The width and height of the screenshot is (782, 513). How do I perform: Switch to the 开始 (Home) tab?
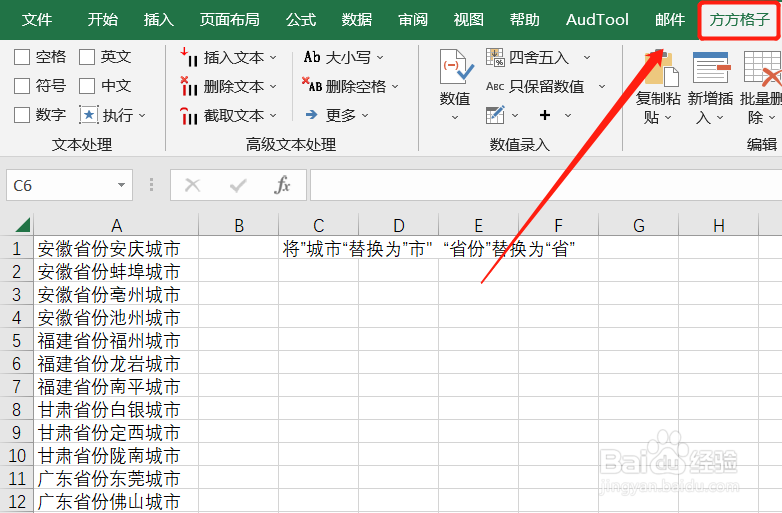click(103, 19)
